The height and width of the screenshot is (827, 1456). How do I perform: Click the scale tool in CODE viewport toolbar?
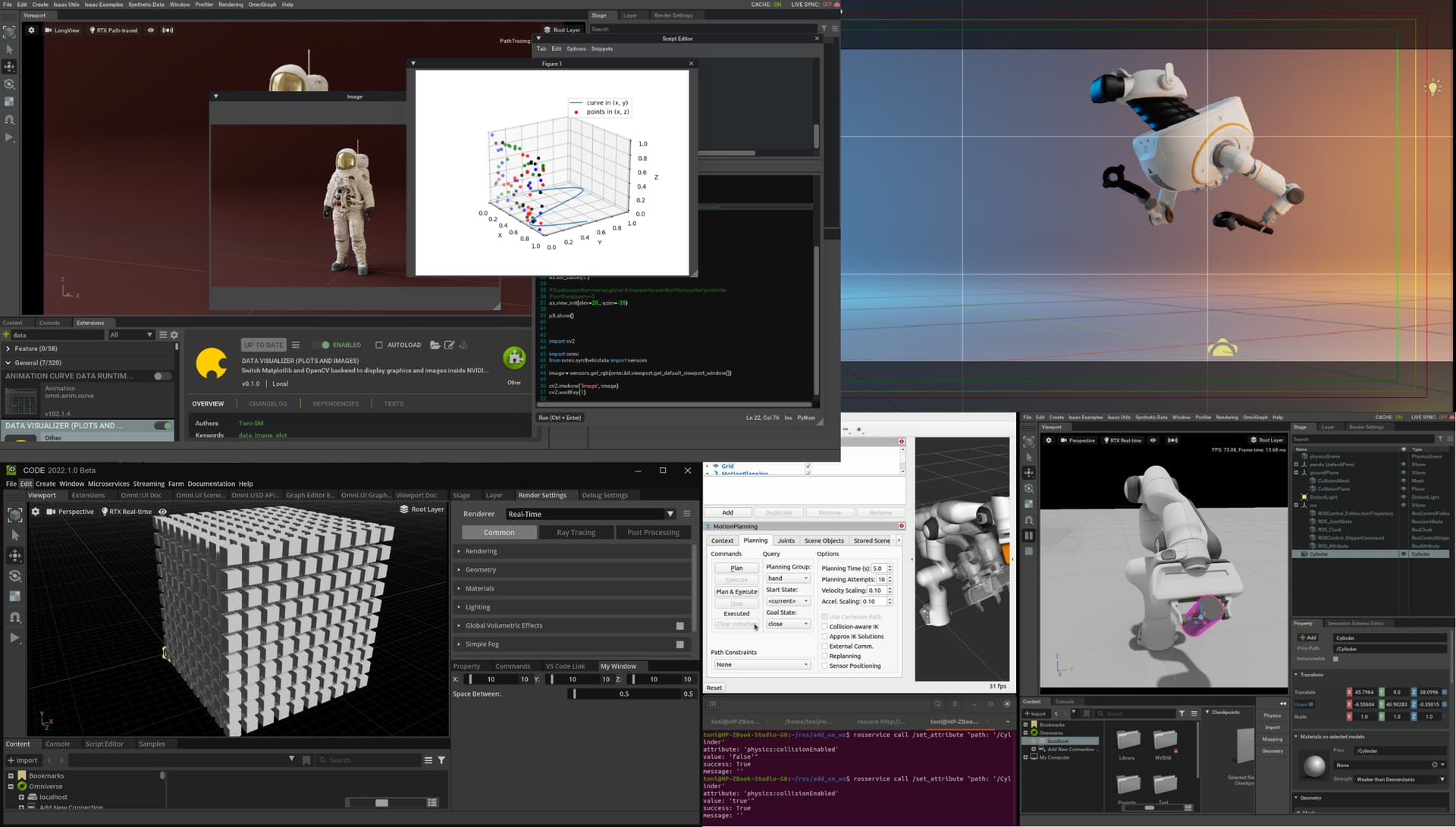point(15,597)
